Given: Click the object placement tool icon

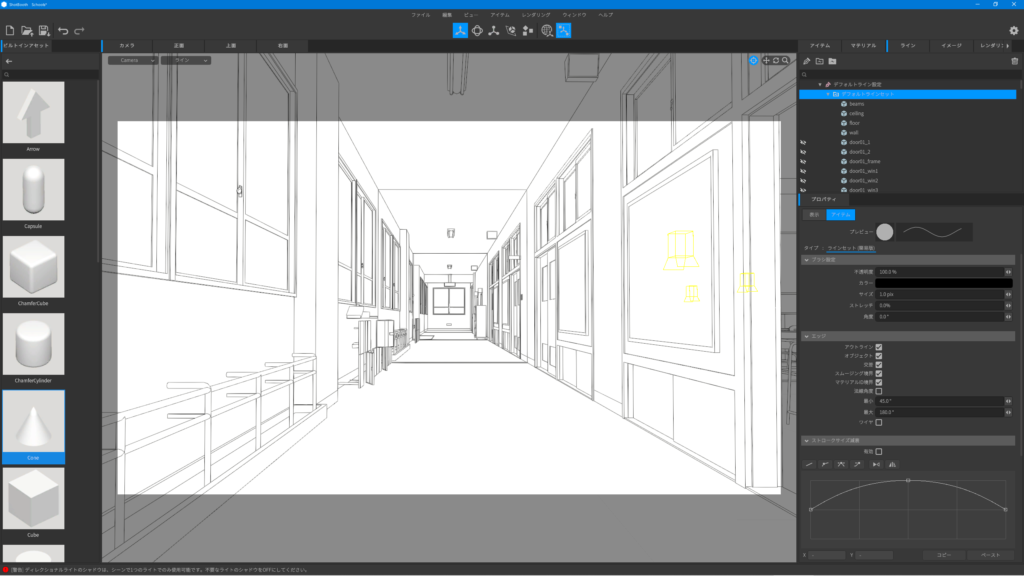Looking at the screenshot, I should pos(528,30).
